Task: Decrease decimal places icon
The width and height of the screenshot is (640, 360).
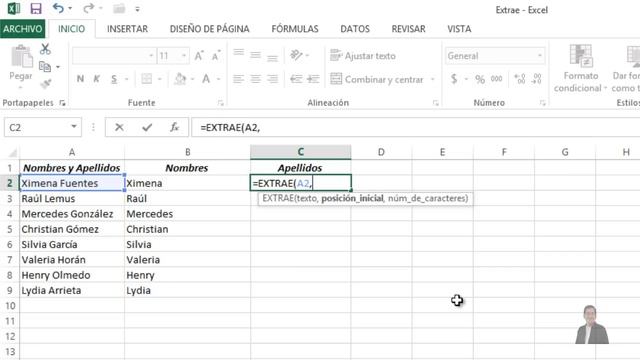Action: (x=537, y=79)
